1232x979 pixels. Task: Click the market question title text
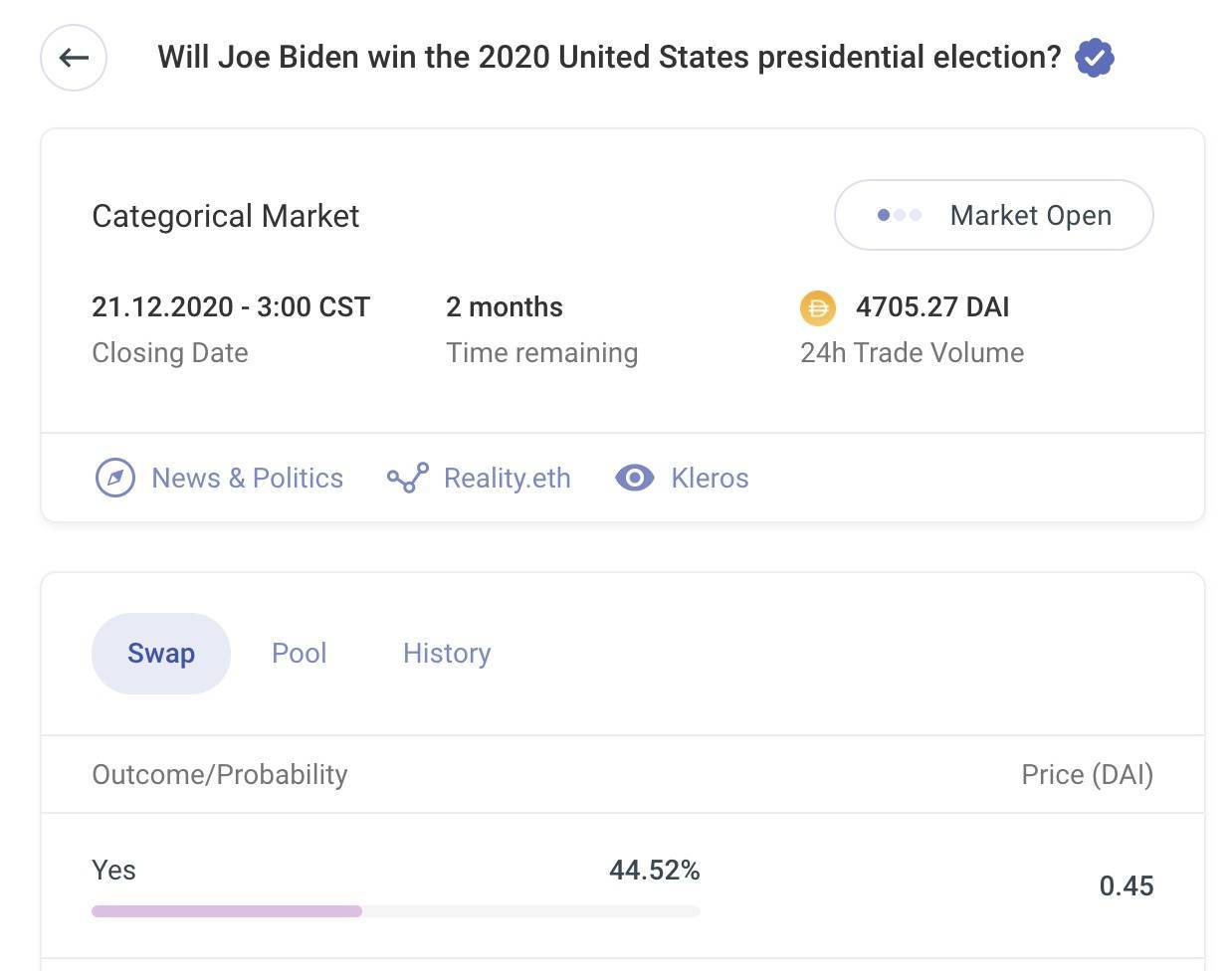click(609, 58)
